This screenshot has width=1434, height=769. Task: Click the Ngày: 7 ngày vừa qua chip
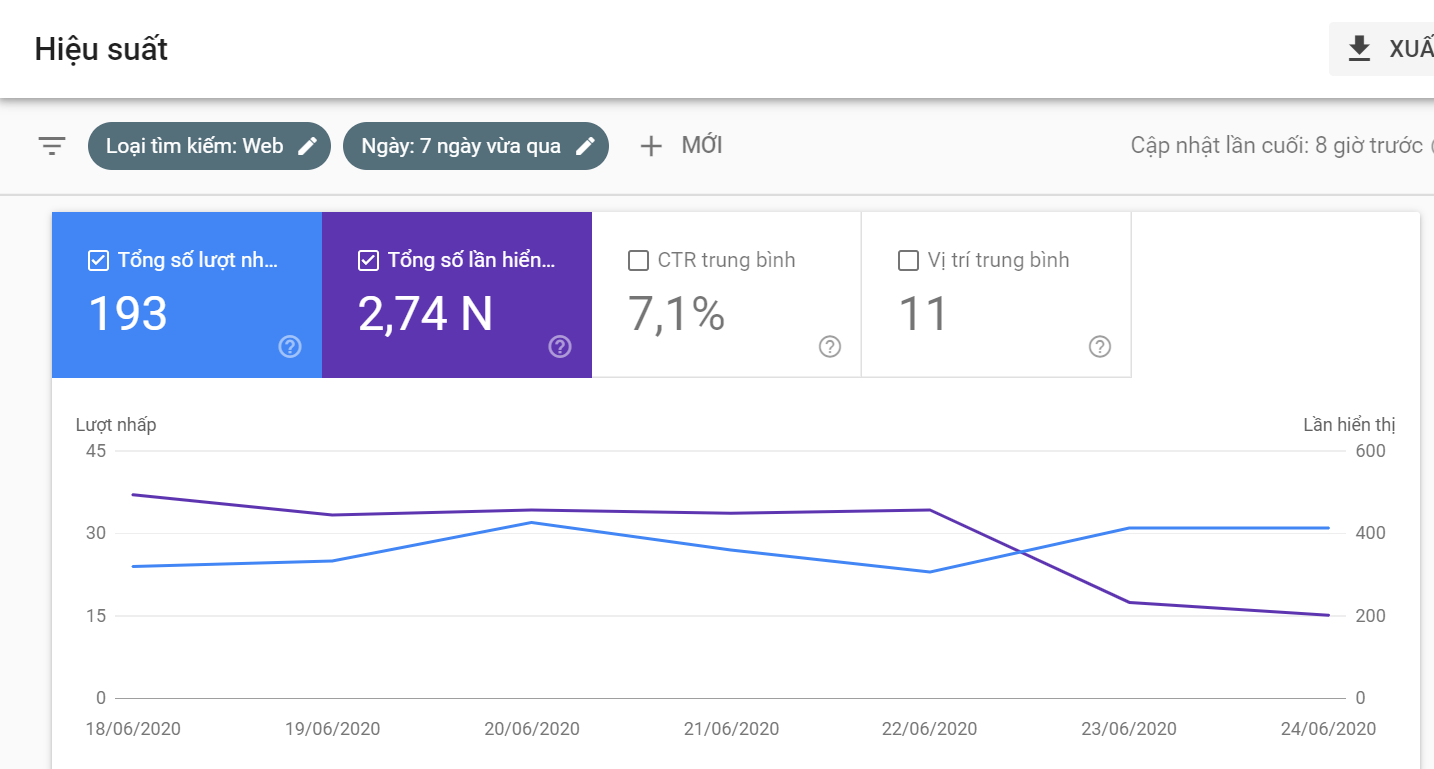[x=476, y=146]
